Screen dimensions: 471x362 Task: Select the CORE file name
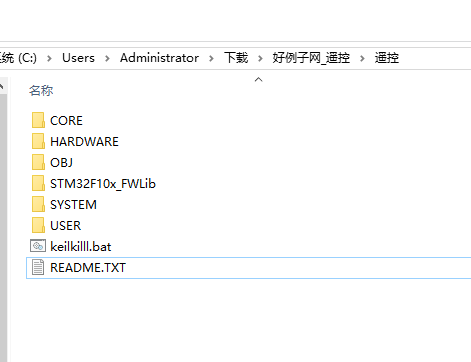coord(66,121)
